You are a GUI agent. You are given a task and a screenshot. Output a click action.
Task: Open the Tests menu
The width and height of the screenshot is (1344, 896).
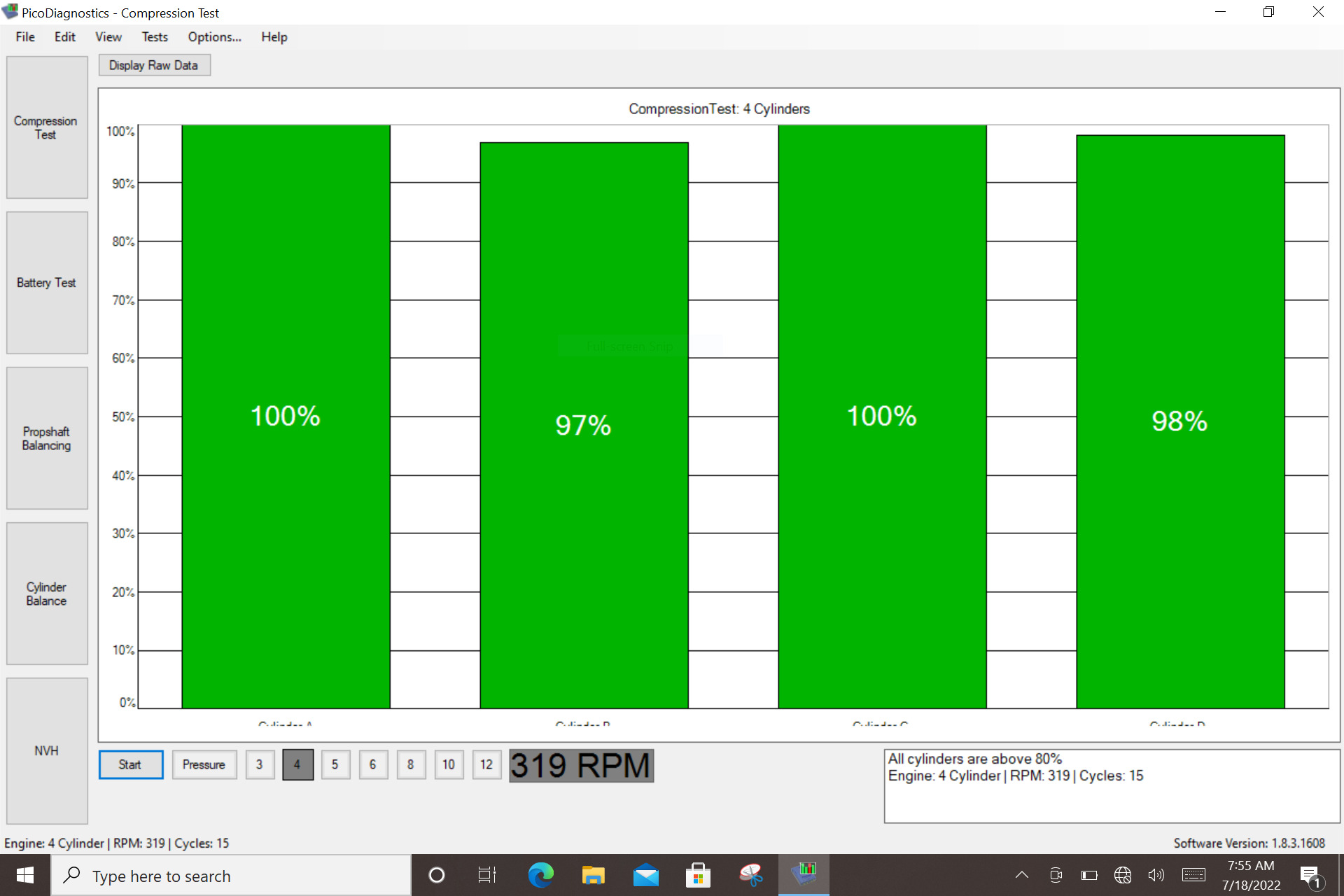(155, 37)
